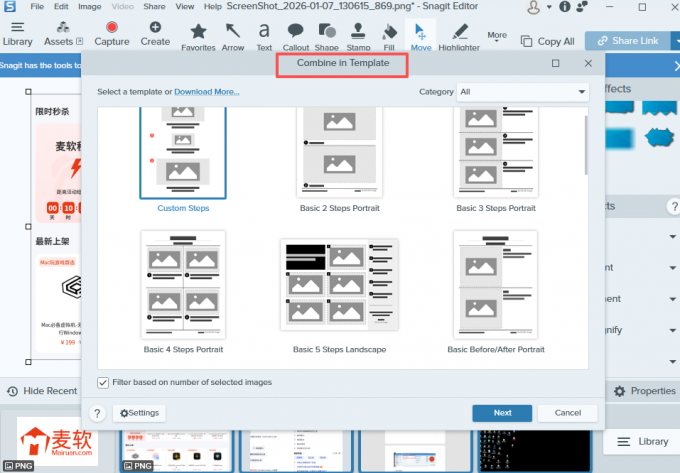The width and height of the screenshot is (680, 473).
Task: Click the Download More link
Action: [x=207, y=92]
